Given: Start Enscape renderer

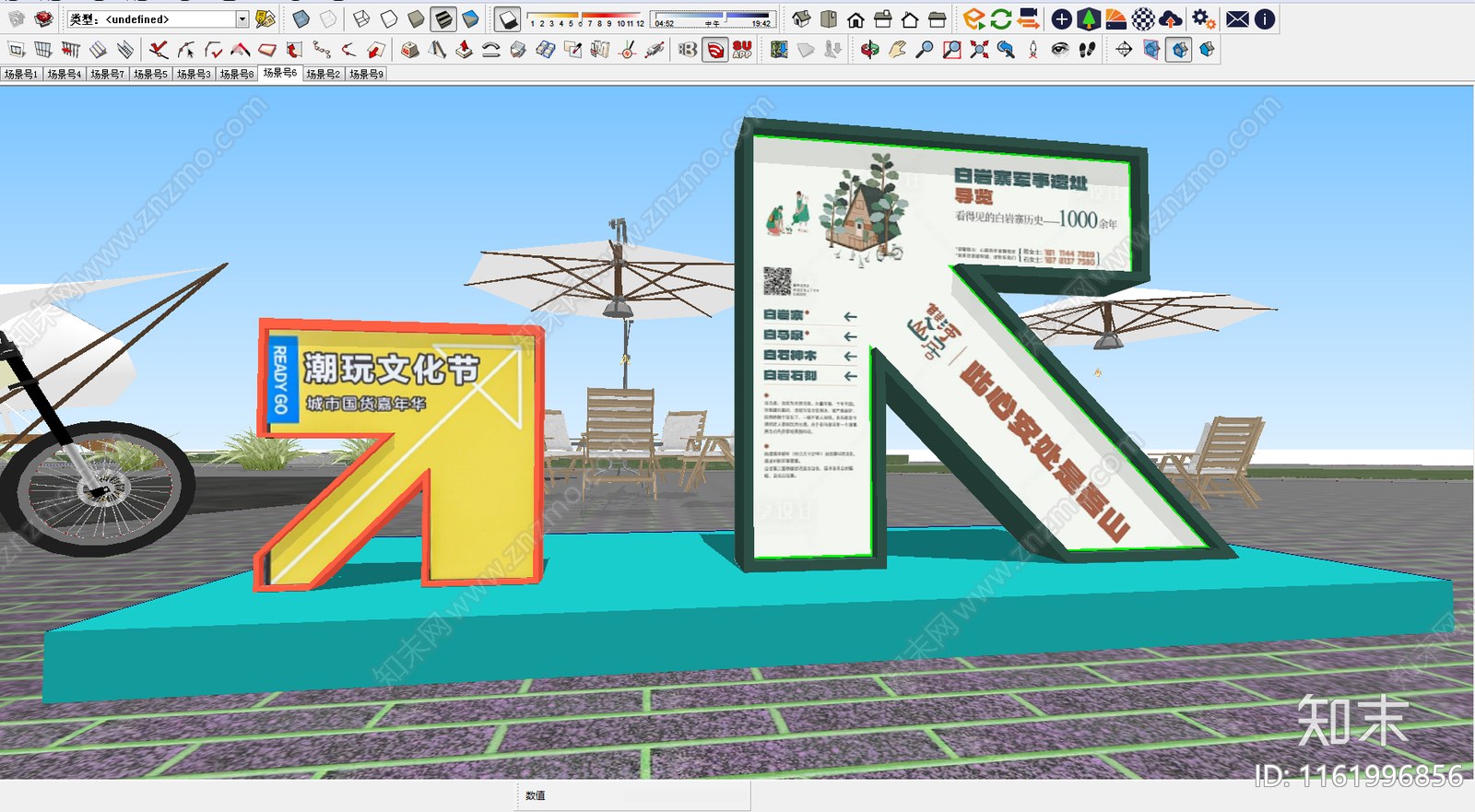Looking at the screenshot, I should pyautogui.click(x=973, y=18).
